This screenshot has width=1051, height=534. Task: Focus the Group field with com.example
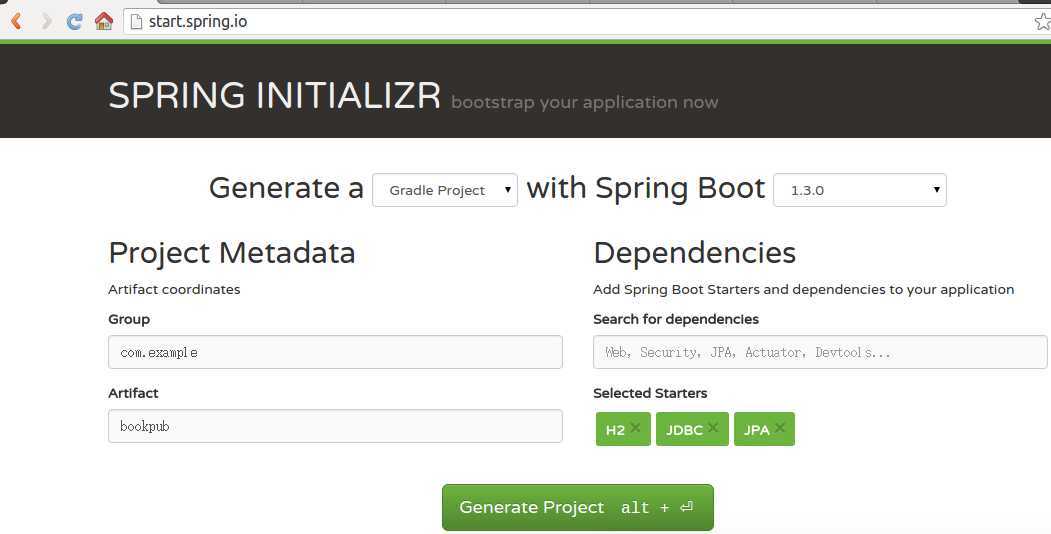pos(335,352)
